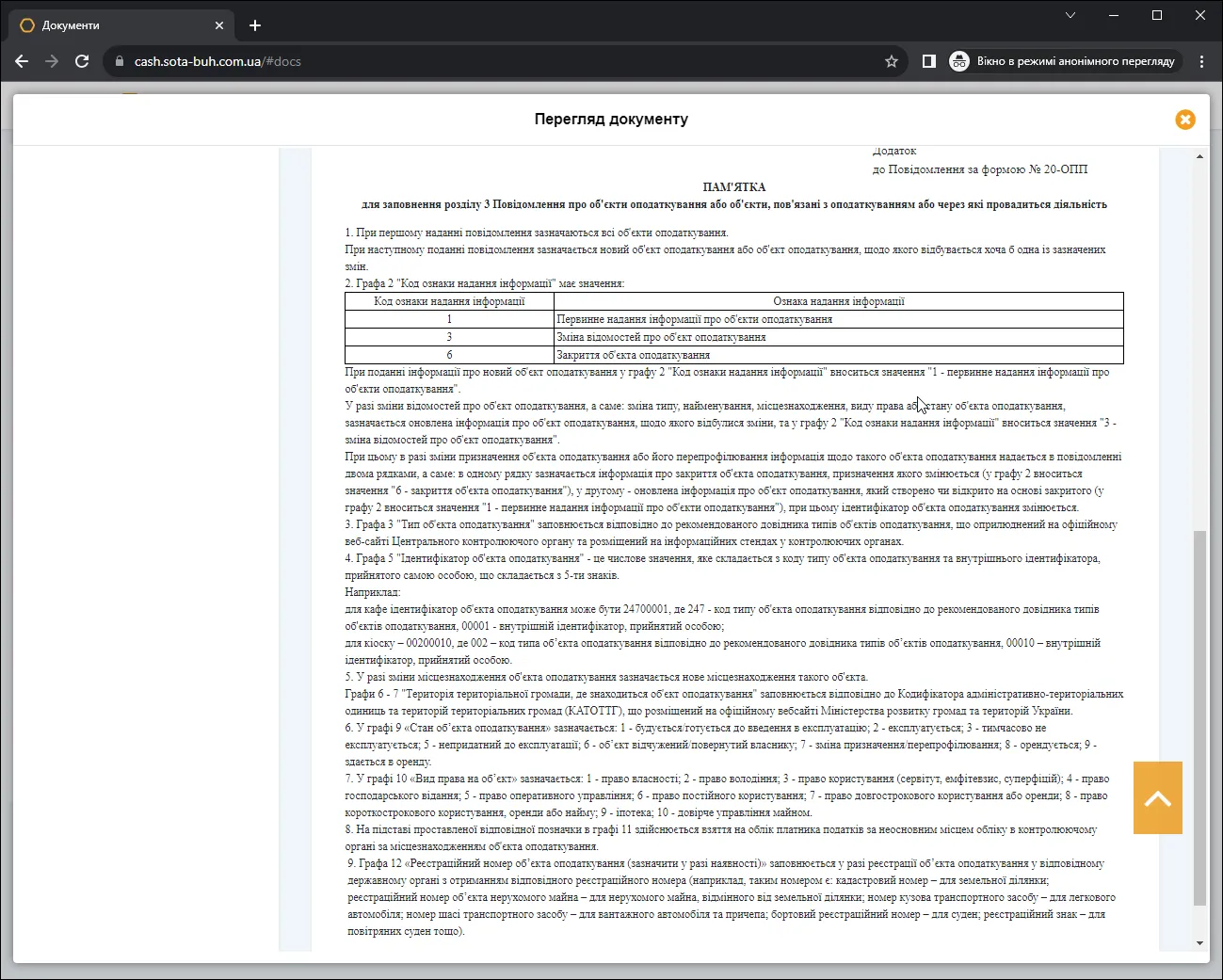Go back to previous page
Screen dimensions: 1223x980
click(x=22, y=61)
